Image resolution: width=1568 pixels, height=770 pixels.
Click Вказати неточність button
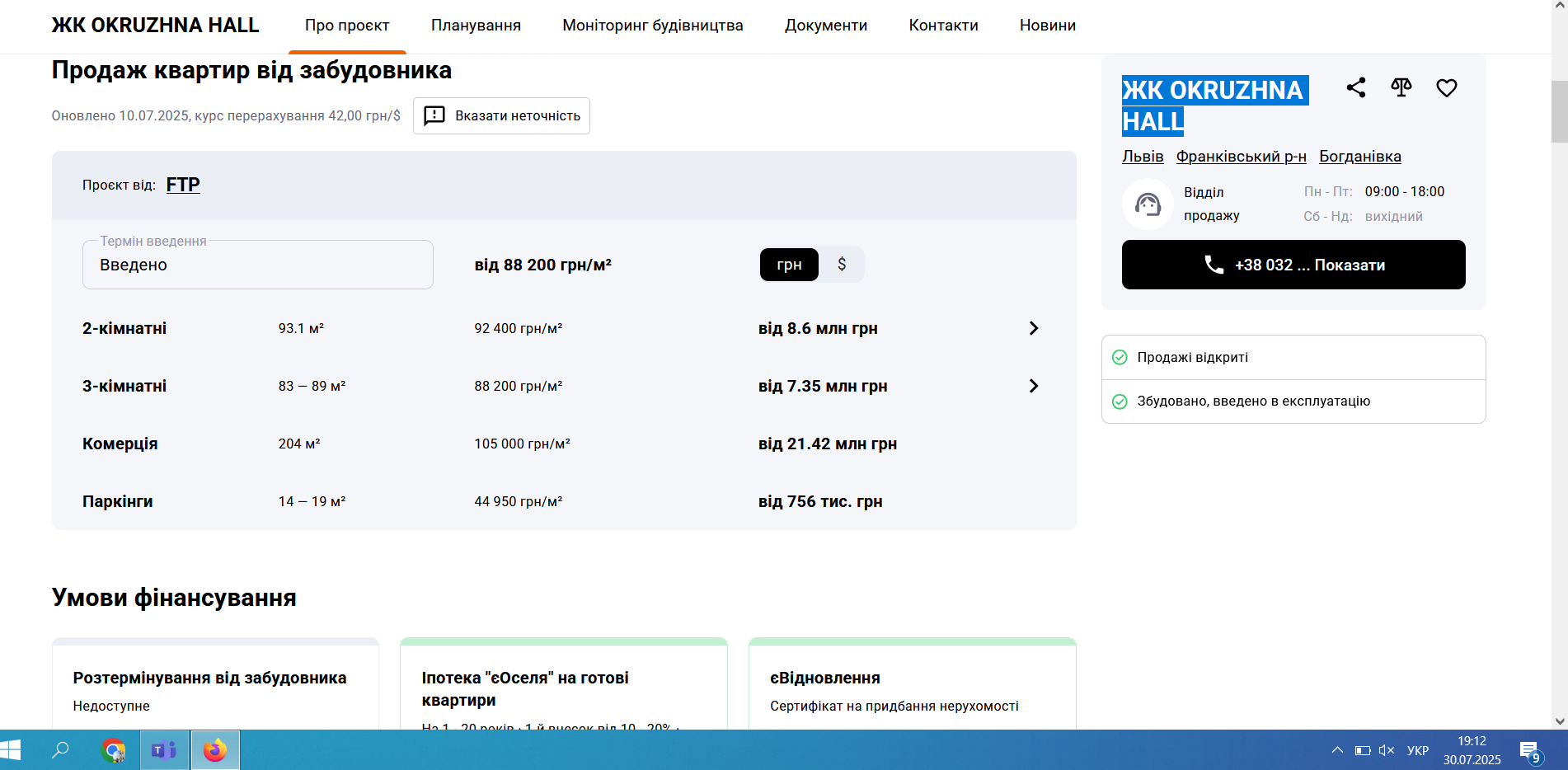[x=501, y=115]
